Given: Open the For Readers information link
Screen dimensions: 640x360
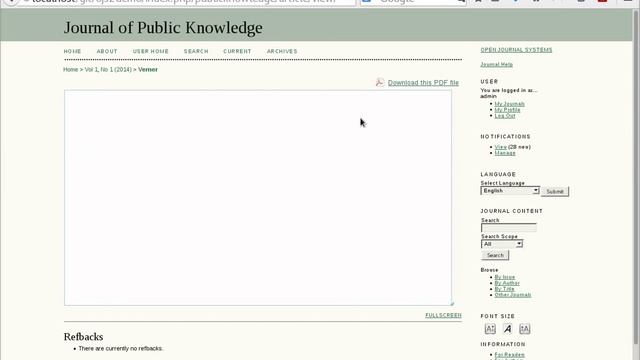Looking at the screenshot, I should point(509,355).
